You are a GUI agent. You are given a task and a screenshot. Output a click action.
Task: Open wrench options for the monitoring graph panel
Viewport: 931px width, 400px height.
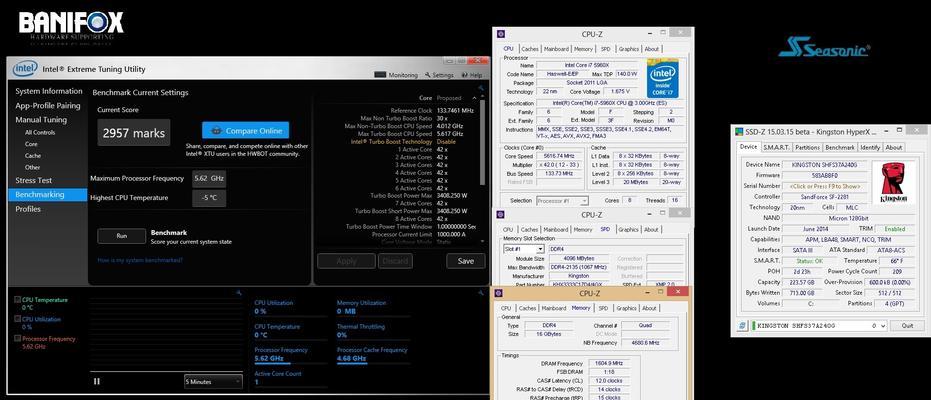[238, 293]
